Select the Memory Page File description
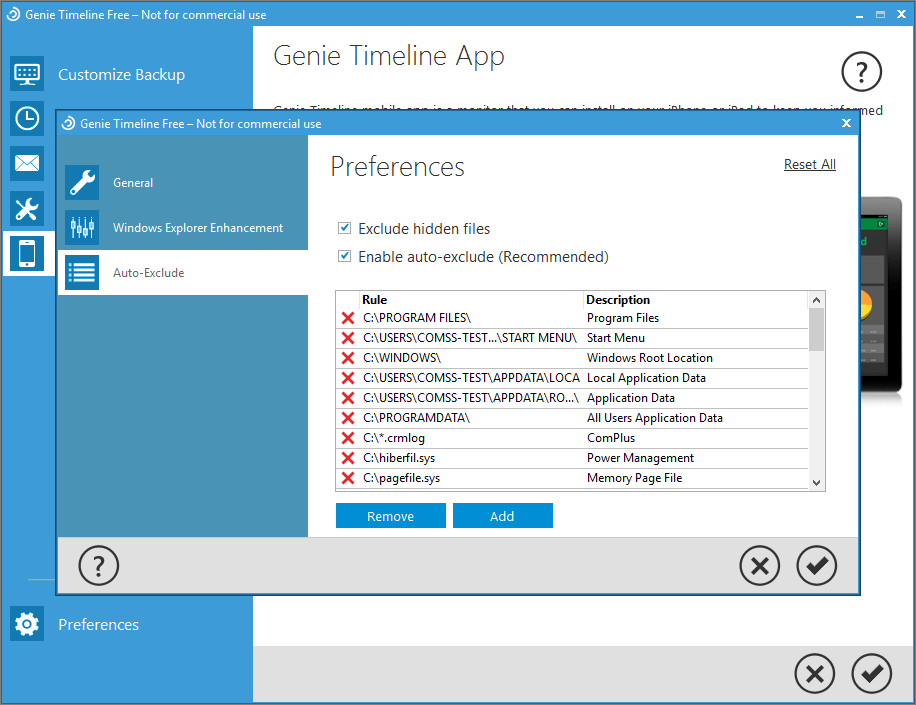This screenshot has height=705, width=916. pyautogui.click(x=634, y=478)
